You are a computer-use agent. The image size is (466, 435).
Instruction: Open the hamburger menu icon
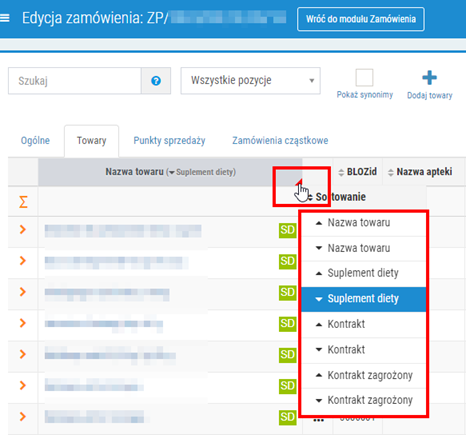point(5,18)
